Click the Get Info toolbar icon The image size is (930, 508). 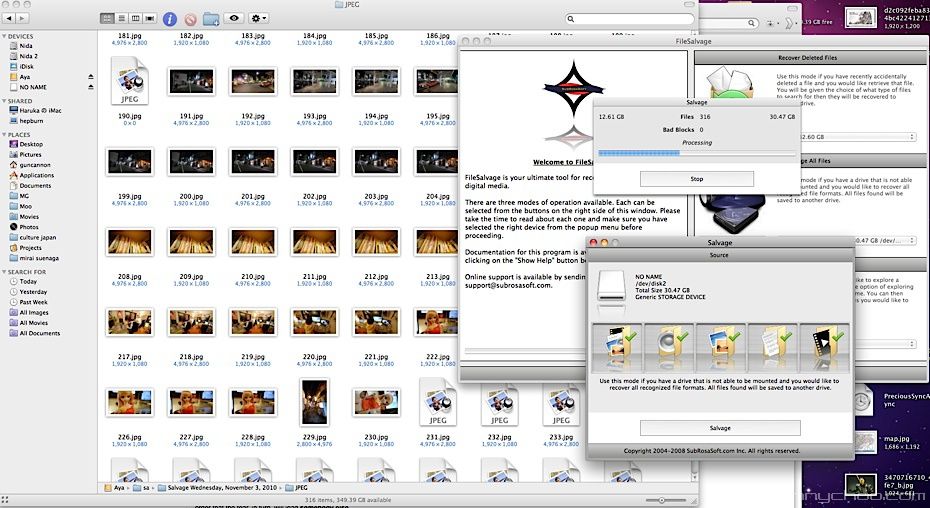169,18
